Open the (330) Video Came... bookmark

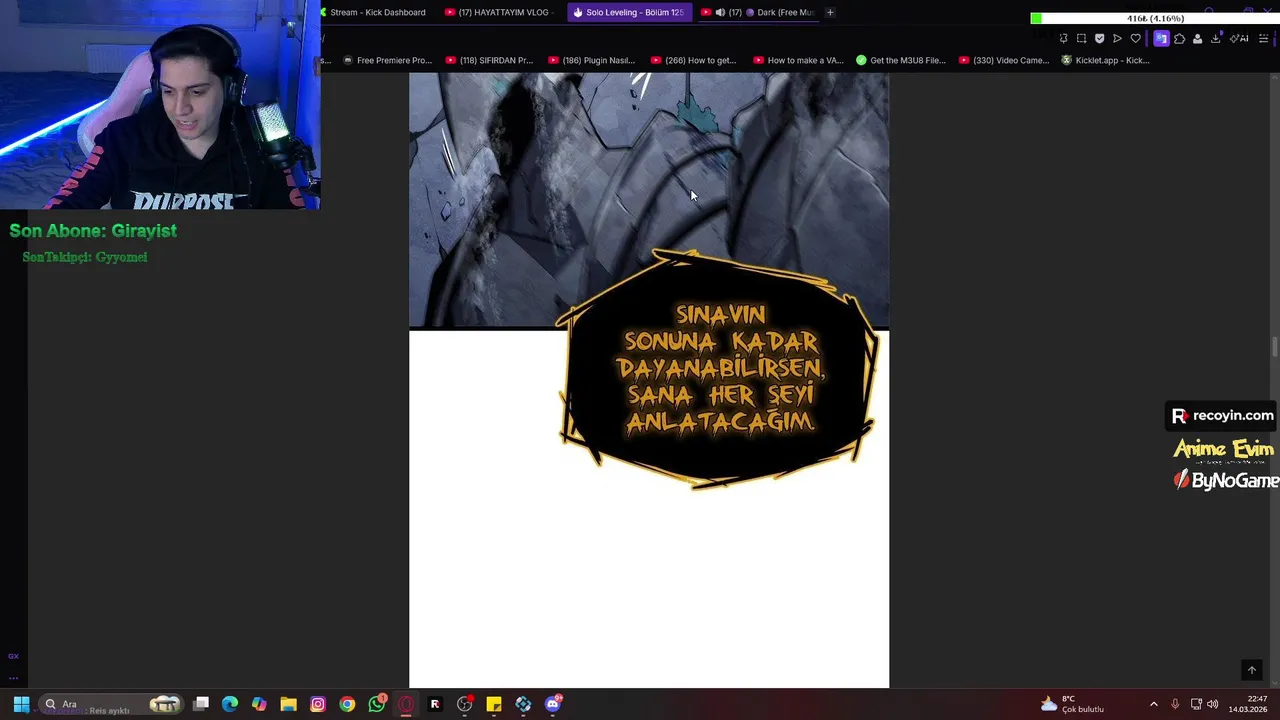[1003, 60]
